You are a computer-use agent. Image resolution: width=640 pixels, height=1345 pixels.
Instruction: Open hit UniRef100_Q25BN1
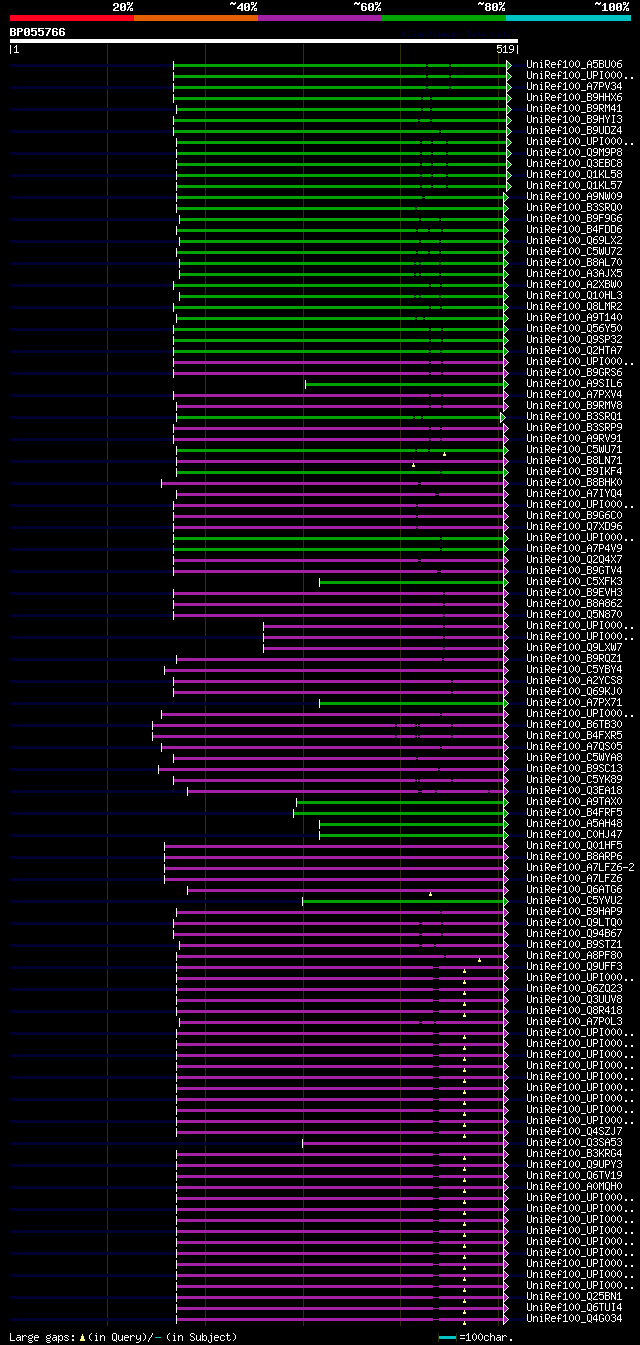[574, 1296]
